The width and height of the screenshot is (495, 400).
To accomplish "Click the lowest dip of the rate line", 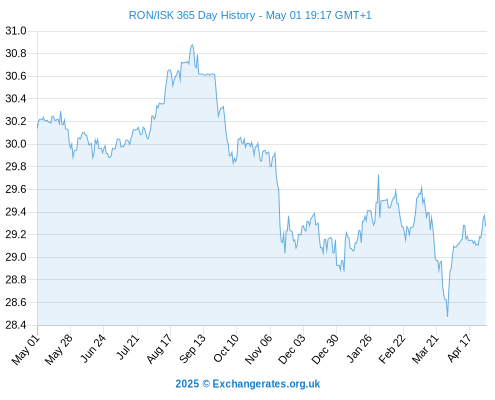I will [447, 316].
